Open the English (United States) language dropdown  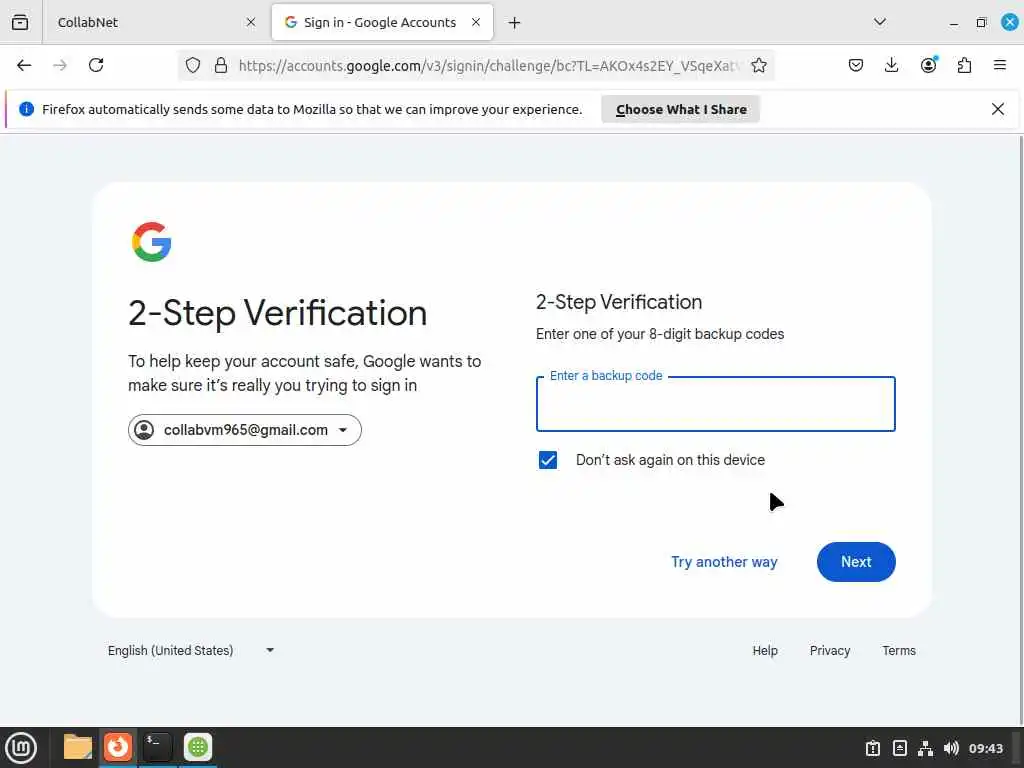tap(191, 650)
